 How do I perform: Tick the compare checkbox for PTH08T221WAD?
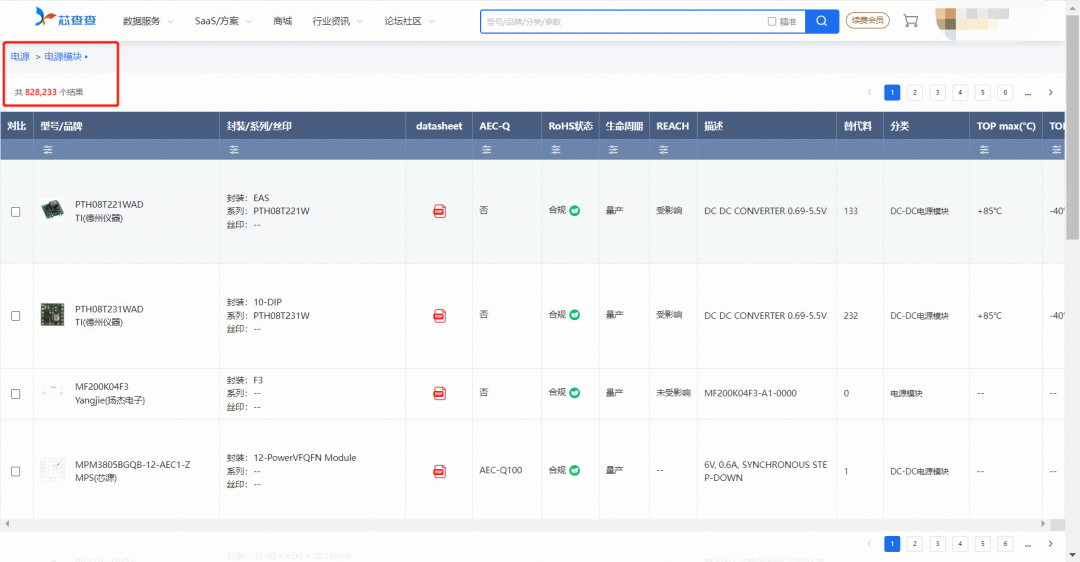point(15,211)
